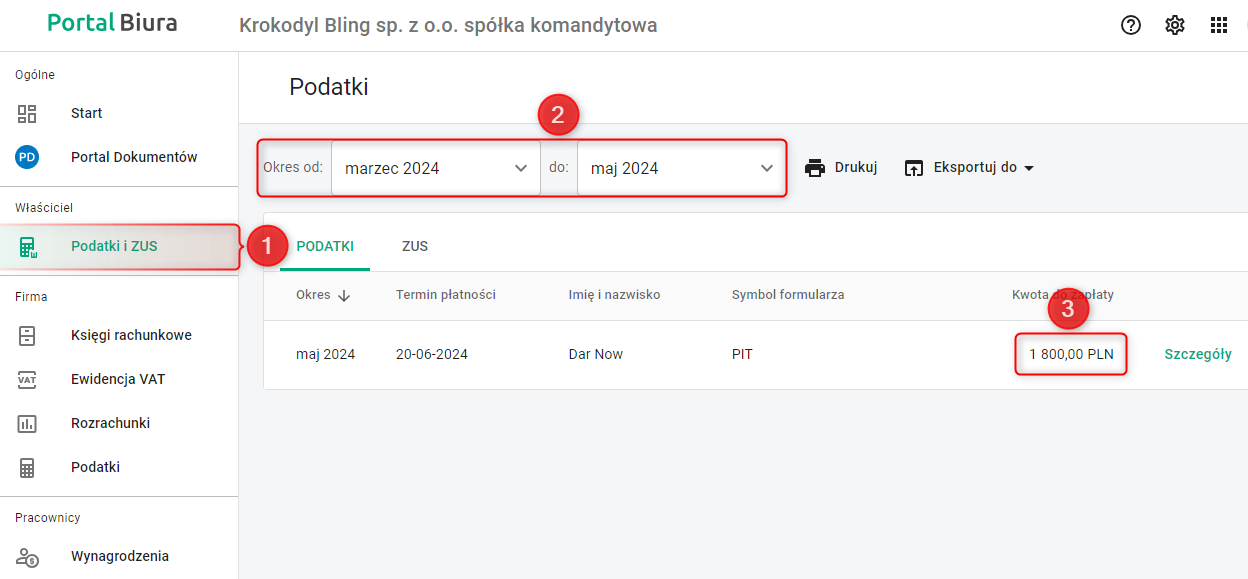
Task: Click the Księgi rachunkowe sidebar icon
Action: (27, 335)
